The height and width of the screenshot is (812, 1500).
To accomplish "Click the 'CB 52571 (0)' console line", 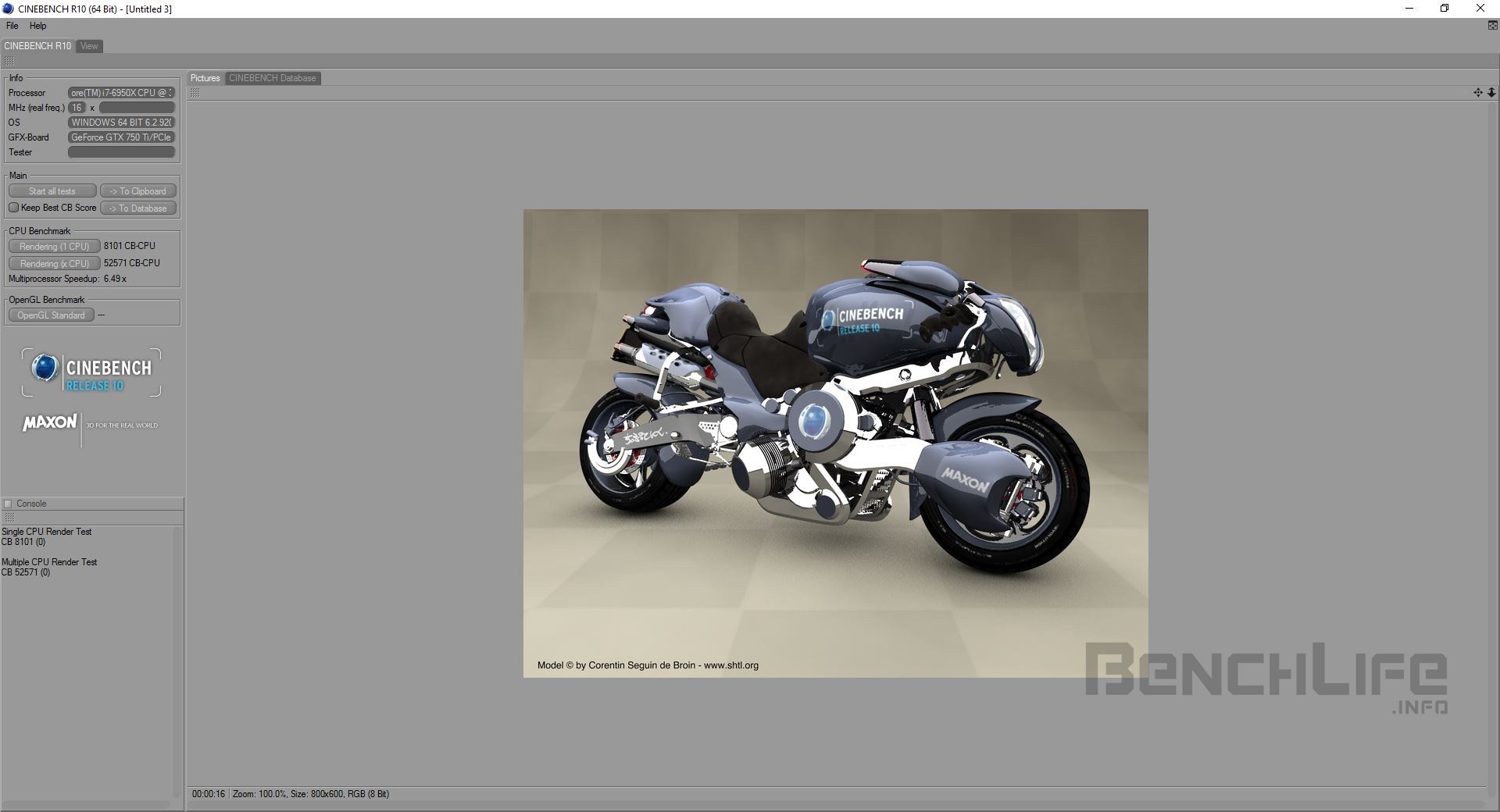I will (26, 572).
